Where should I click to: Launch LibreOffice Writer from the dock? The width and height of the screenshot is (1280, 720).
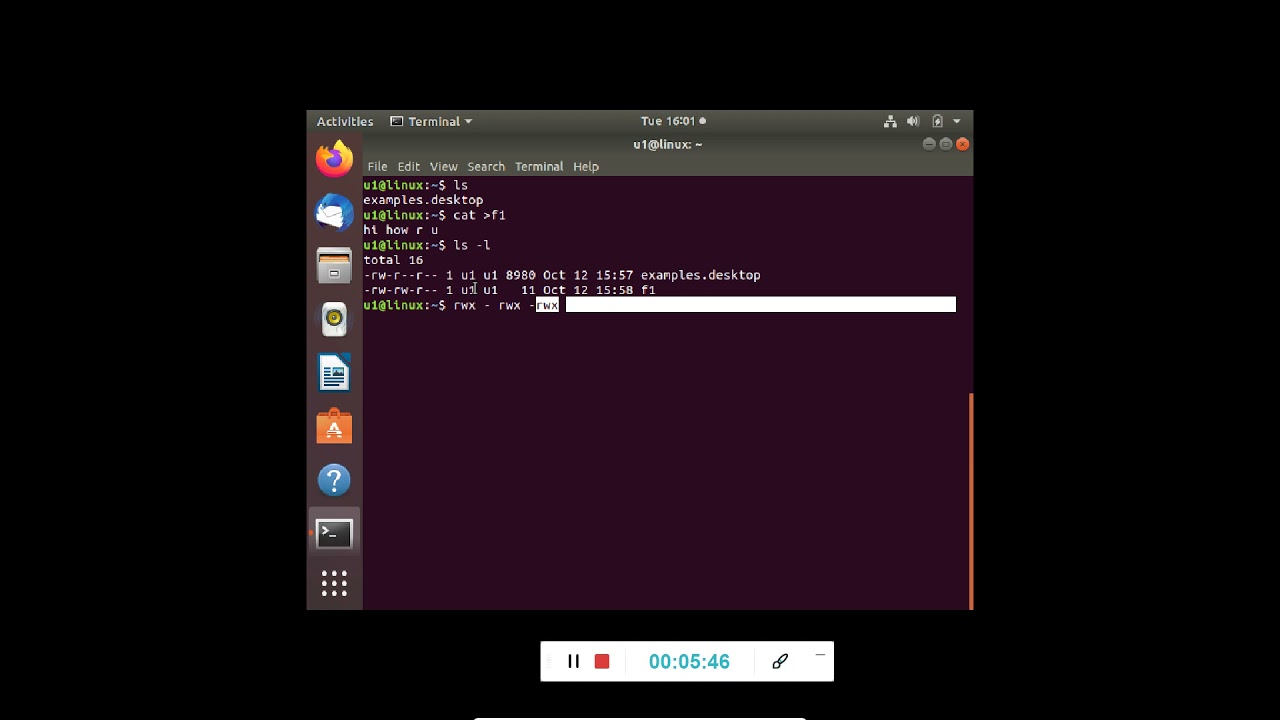click(x=334, y=373)
